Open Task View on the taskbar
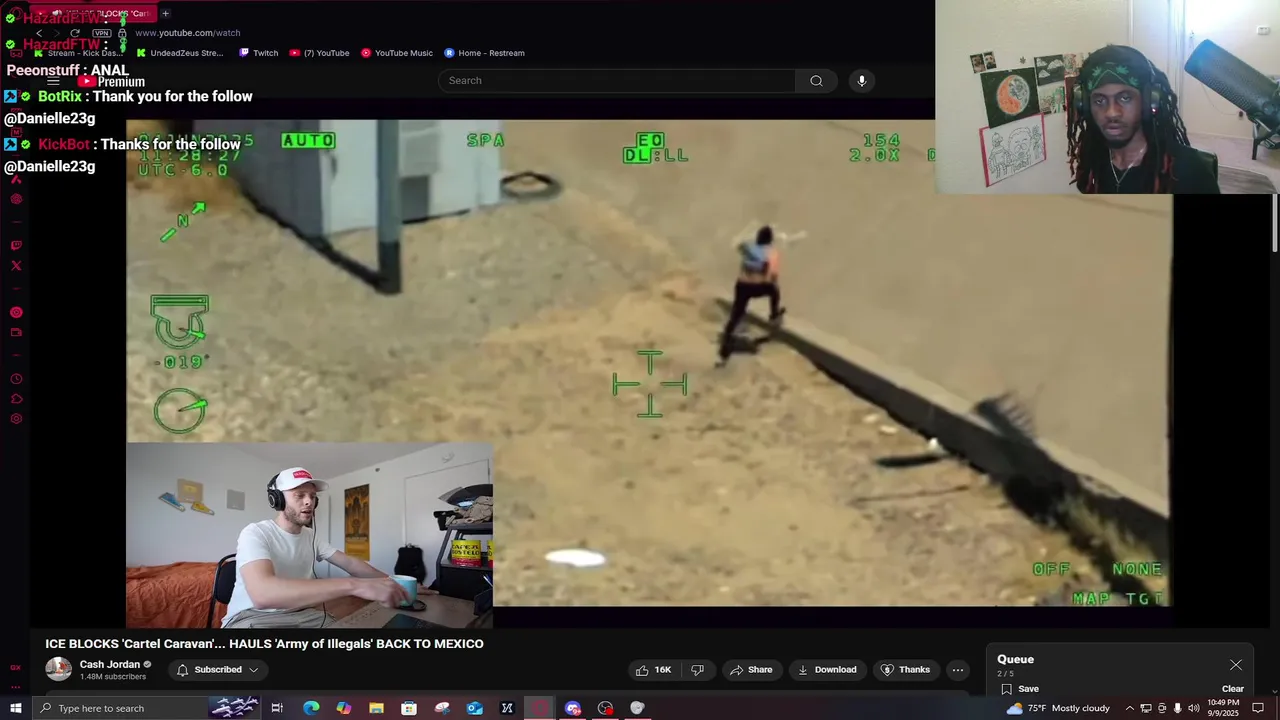The height and width of the screenshot is (720, 1280). coord(277,708)
